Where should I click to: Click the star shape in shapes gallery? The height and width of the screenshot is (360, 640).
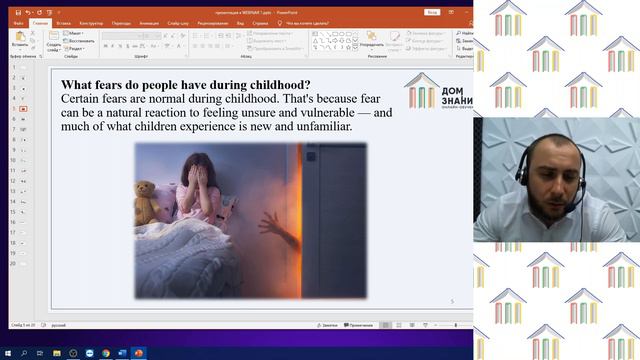[x=348, y=47]
